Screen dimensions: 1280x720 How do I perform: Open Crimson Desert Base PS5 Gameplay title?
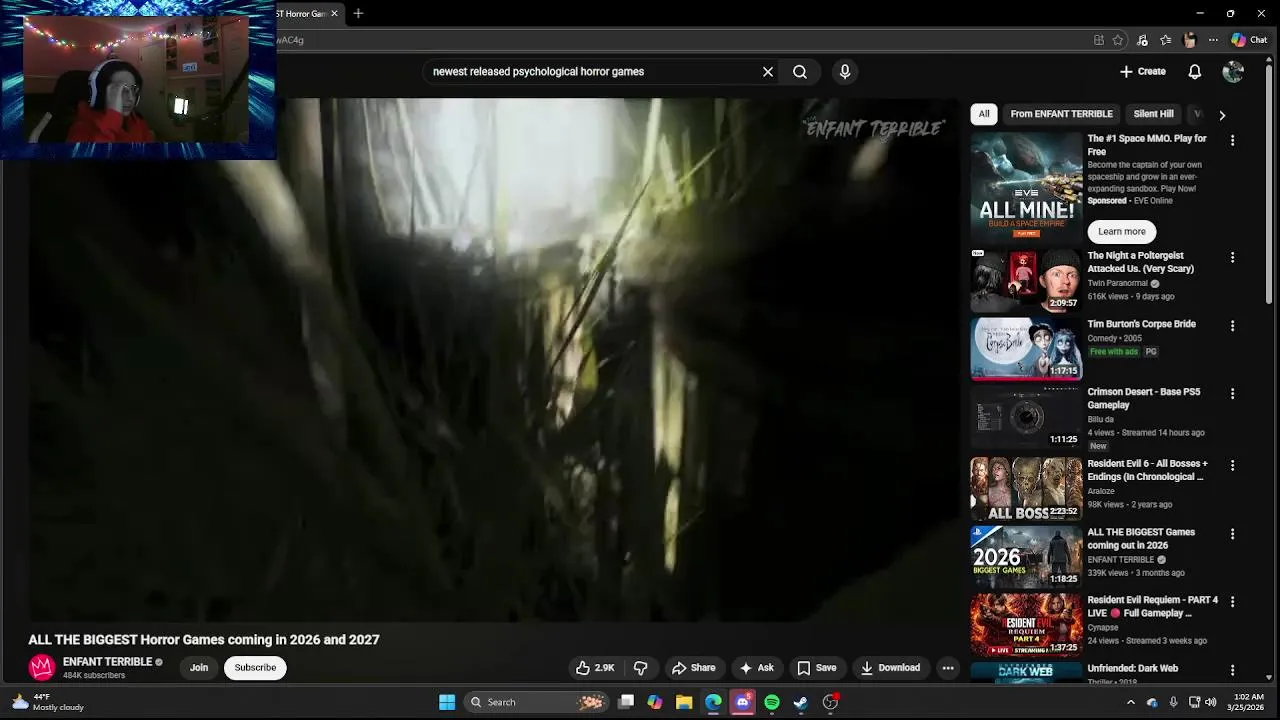pyautogui.click(x=1143, y=398)
